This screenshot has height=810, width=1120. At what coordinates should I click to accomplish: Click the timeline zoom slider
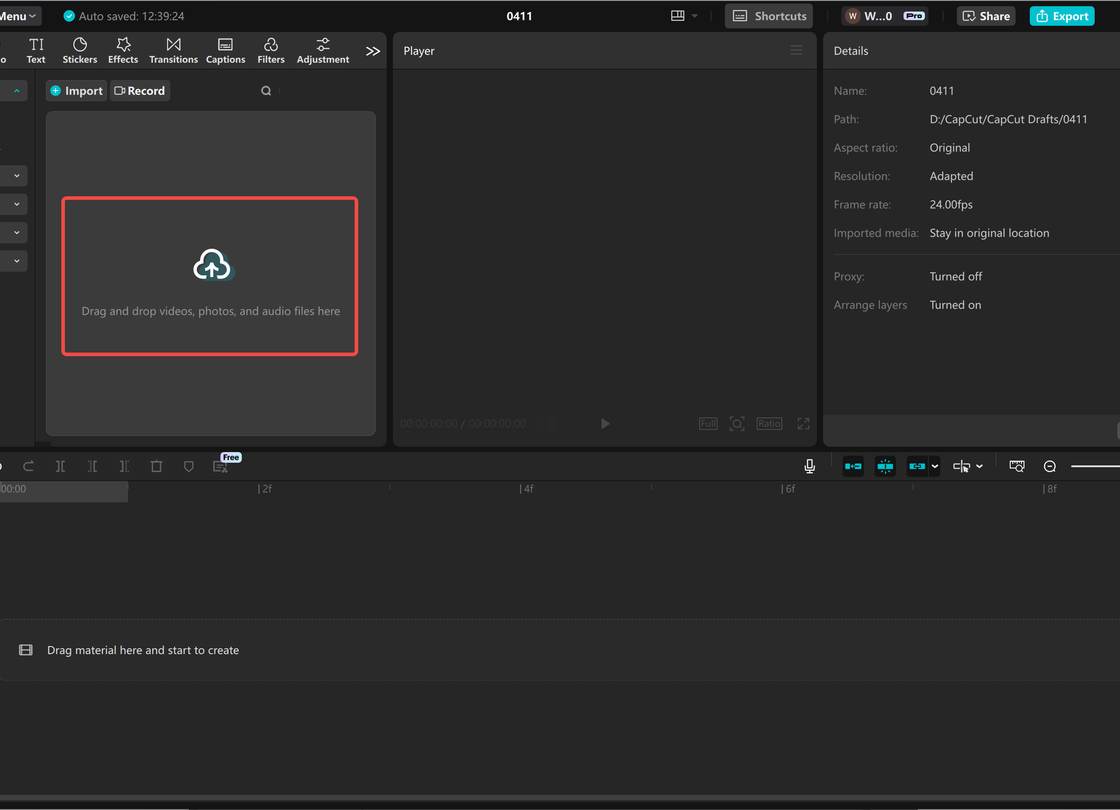coord(1095,466)
